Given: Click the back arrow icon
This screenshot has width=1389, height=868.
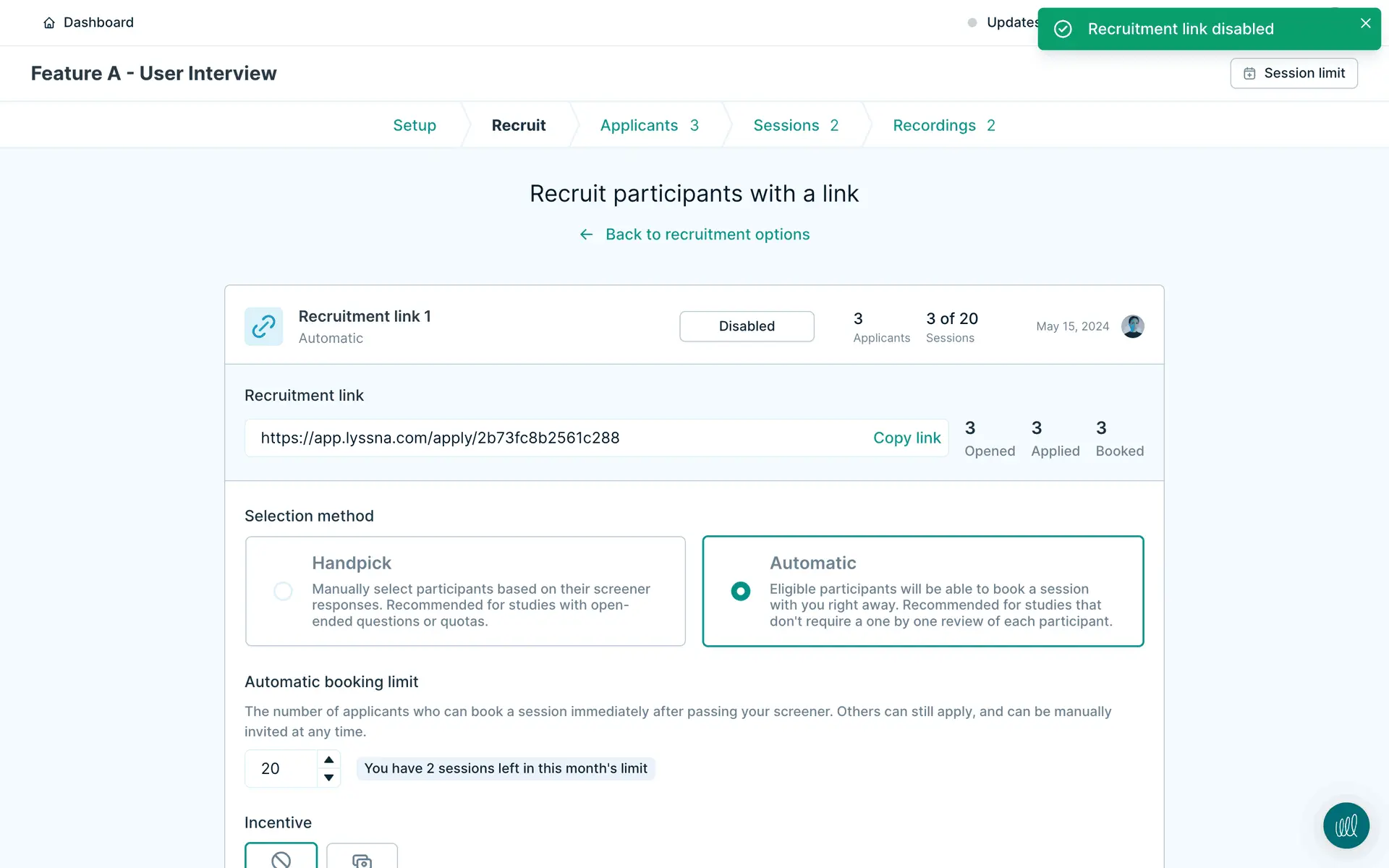Looking at the screenshot, I should (586, 234).
